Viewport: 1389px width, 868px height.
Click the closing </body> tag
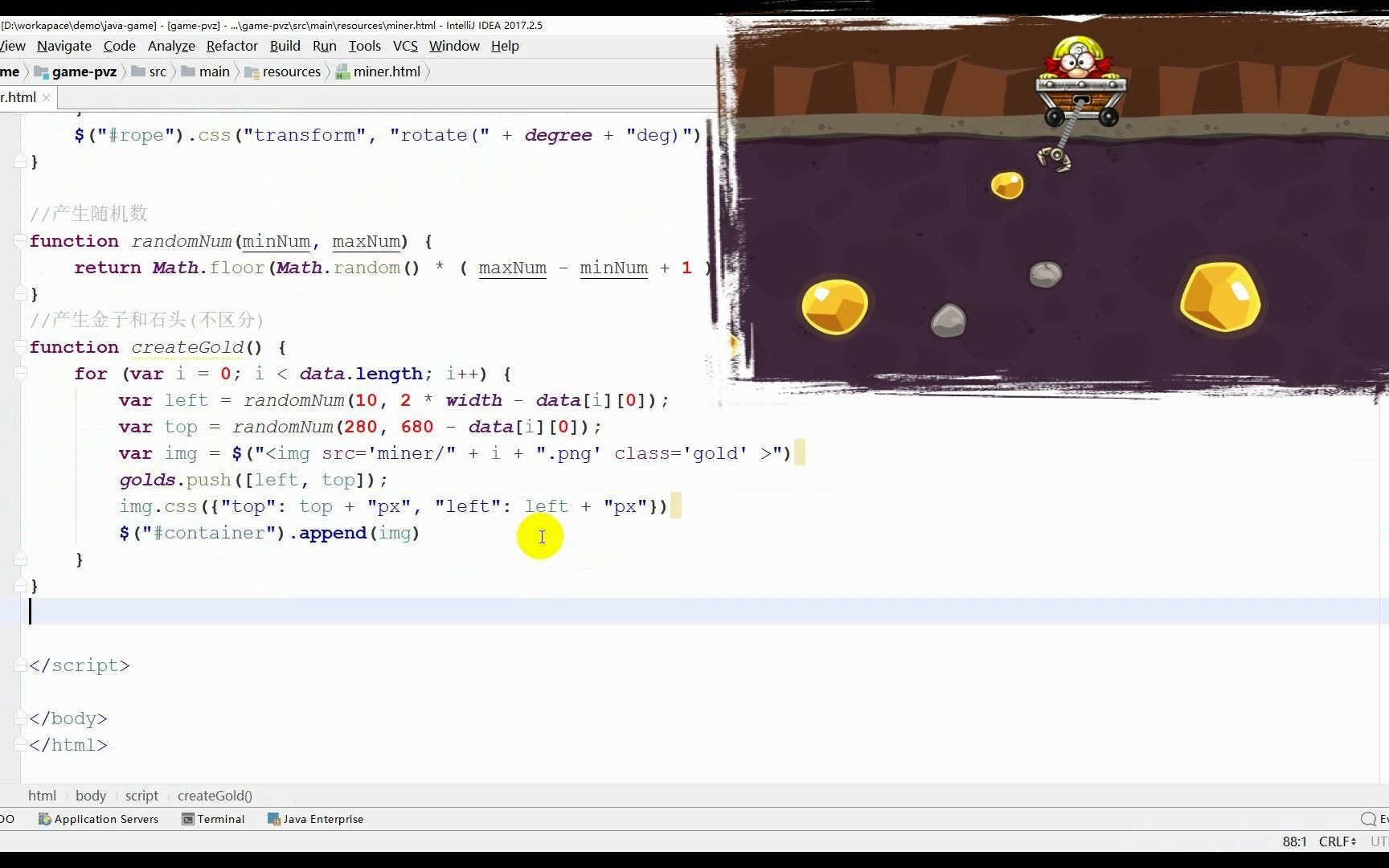point(68,719)
